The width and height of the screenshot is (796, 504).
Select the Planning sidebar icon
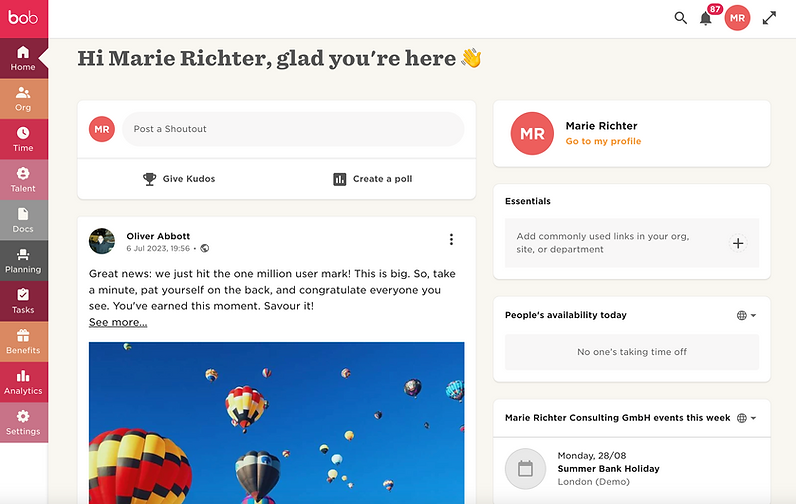23,261
